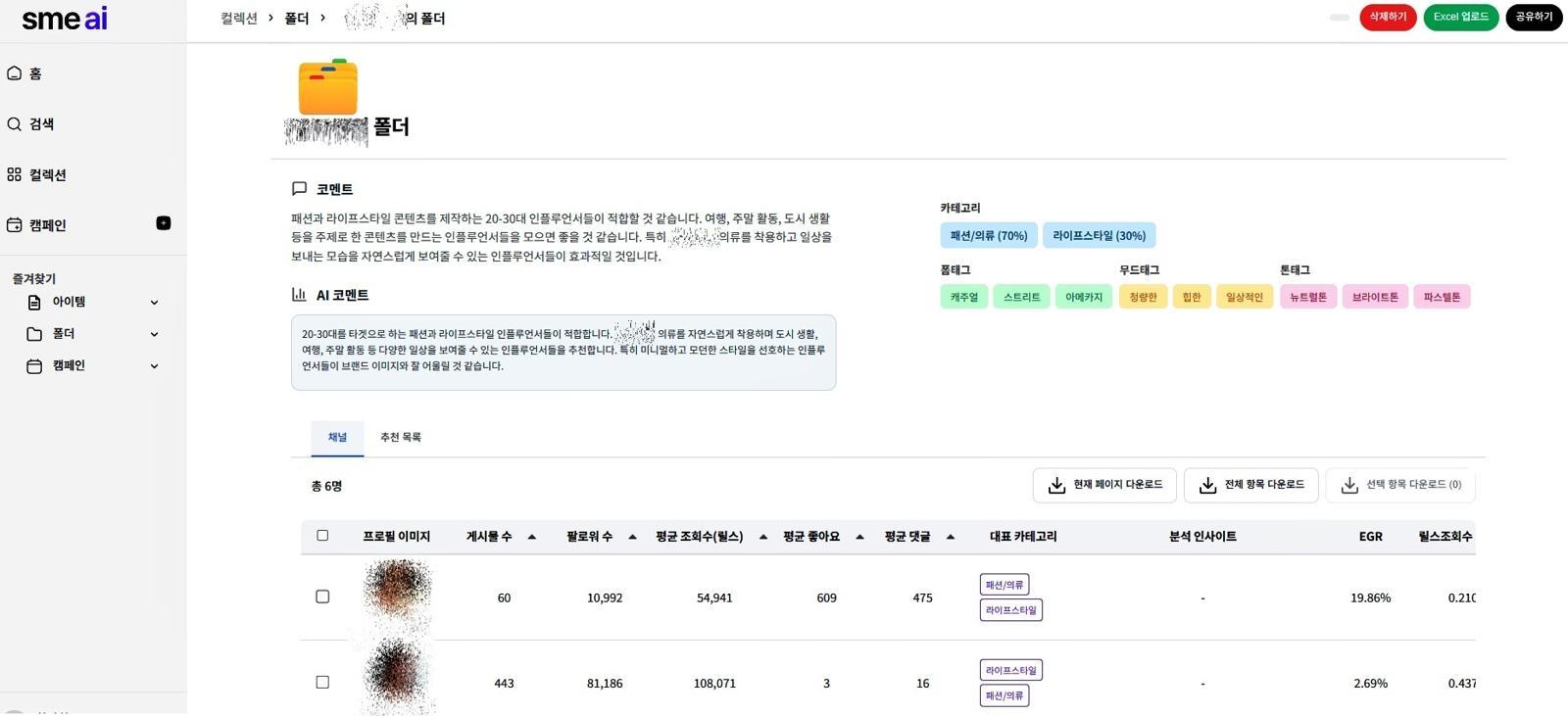Click the green 캐주얼 tag

tap(964, 297)
